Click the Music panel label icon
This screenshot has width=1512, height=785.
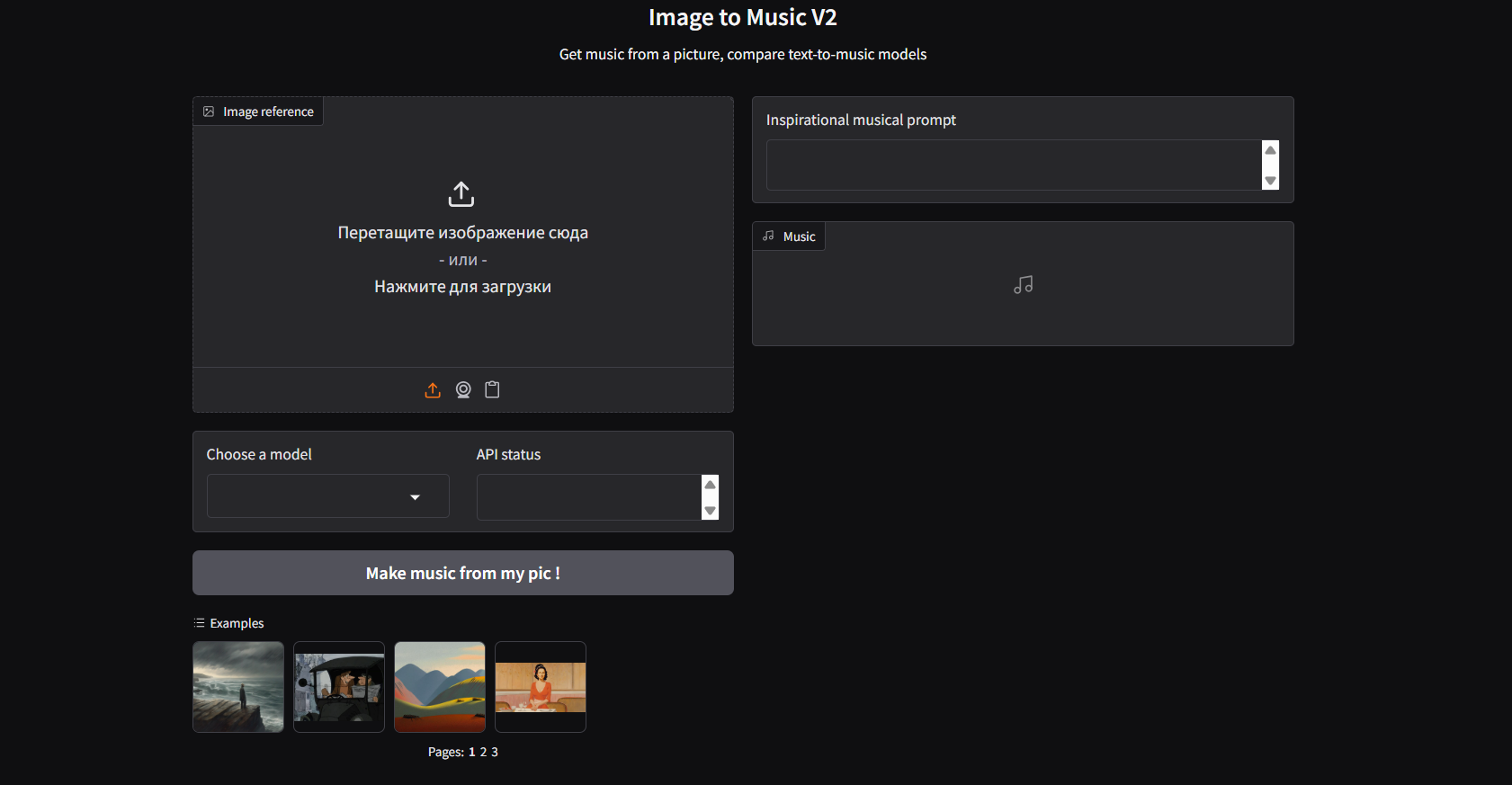pyautogui.click(x=768, y=236)
